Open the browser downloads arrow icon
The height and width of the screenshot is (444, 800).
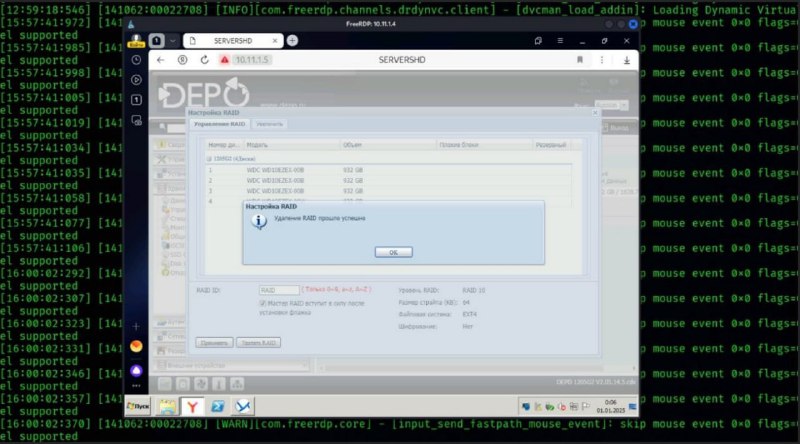coord(627,60)
